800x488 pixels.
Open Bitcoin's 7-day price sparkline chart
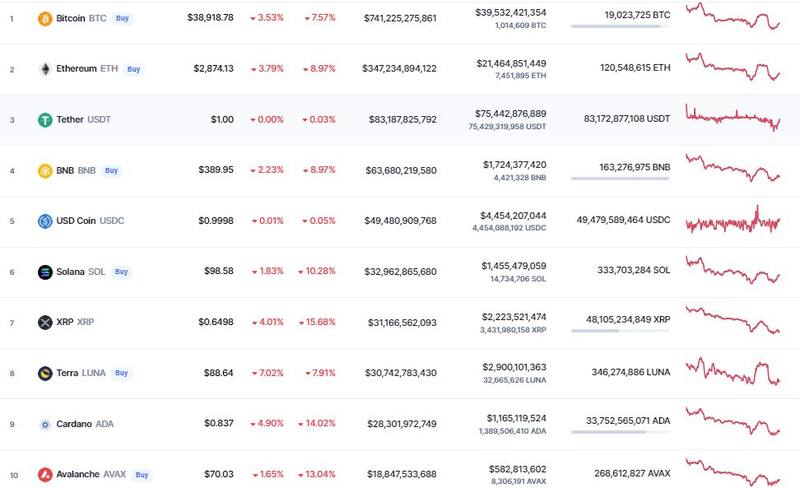[733, 17]
